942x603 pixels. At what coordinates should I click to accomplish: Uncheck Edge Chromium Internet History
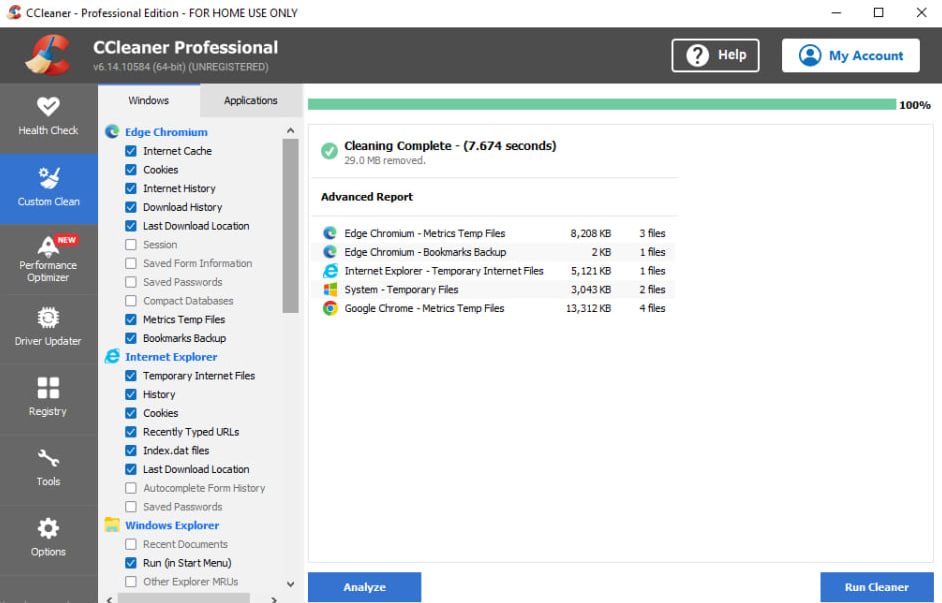click(130, 188)
